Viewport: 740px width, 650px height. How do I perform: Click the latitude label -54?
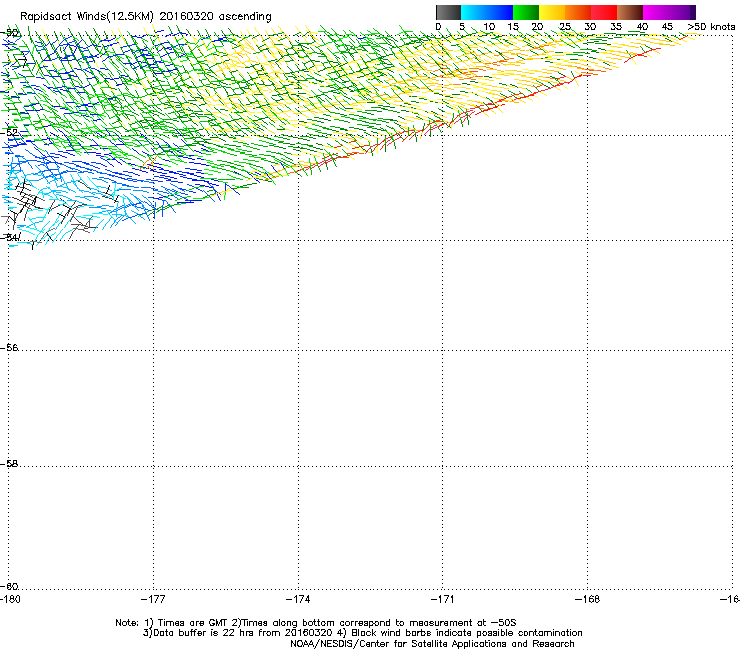[x=10, y=237]
